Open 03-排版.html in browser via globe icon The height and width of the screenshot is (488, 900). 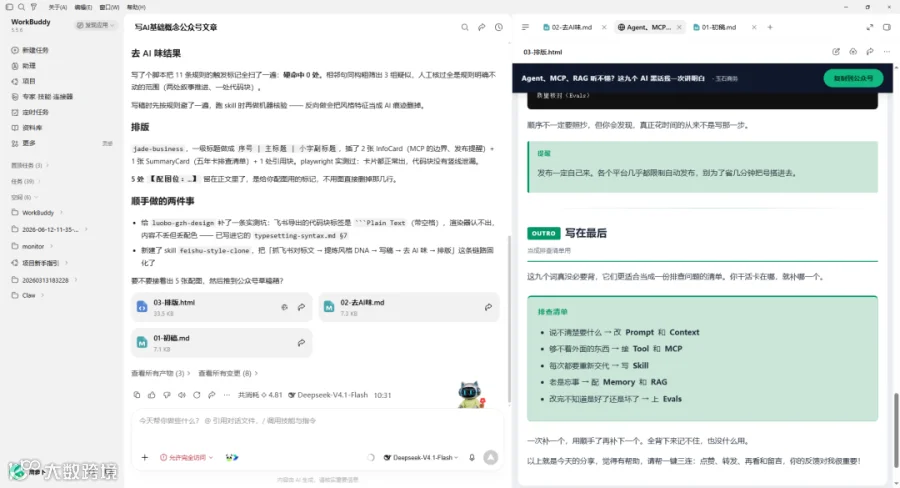pos(285,307)
